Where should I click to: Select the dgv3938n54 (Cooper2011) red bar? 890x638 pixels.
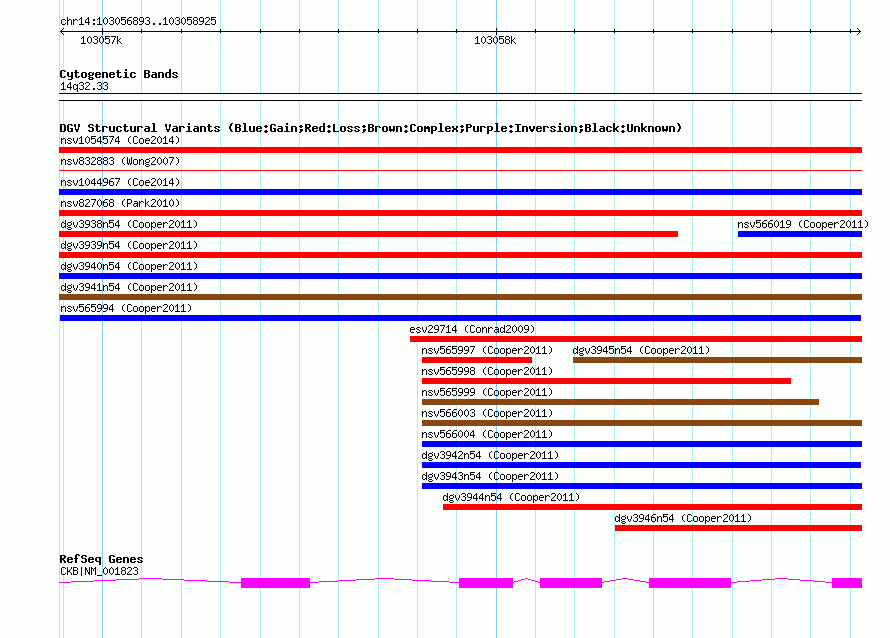click(x=368, y=234)
